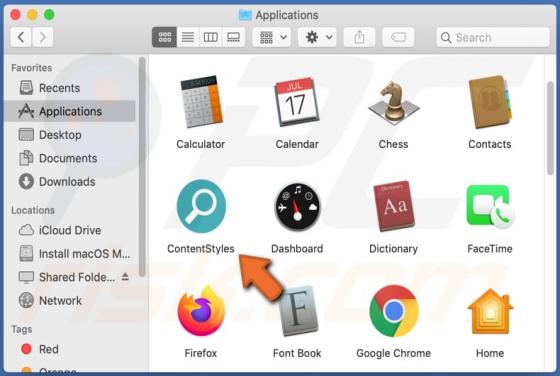The width and height of the screenshot is (560, 376).
Task: Open Desktop in the sidebar
Action: pyautogui.click(x=70, y=135)
